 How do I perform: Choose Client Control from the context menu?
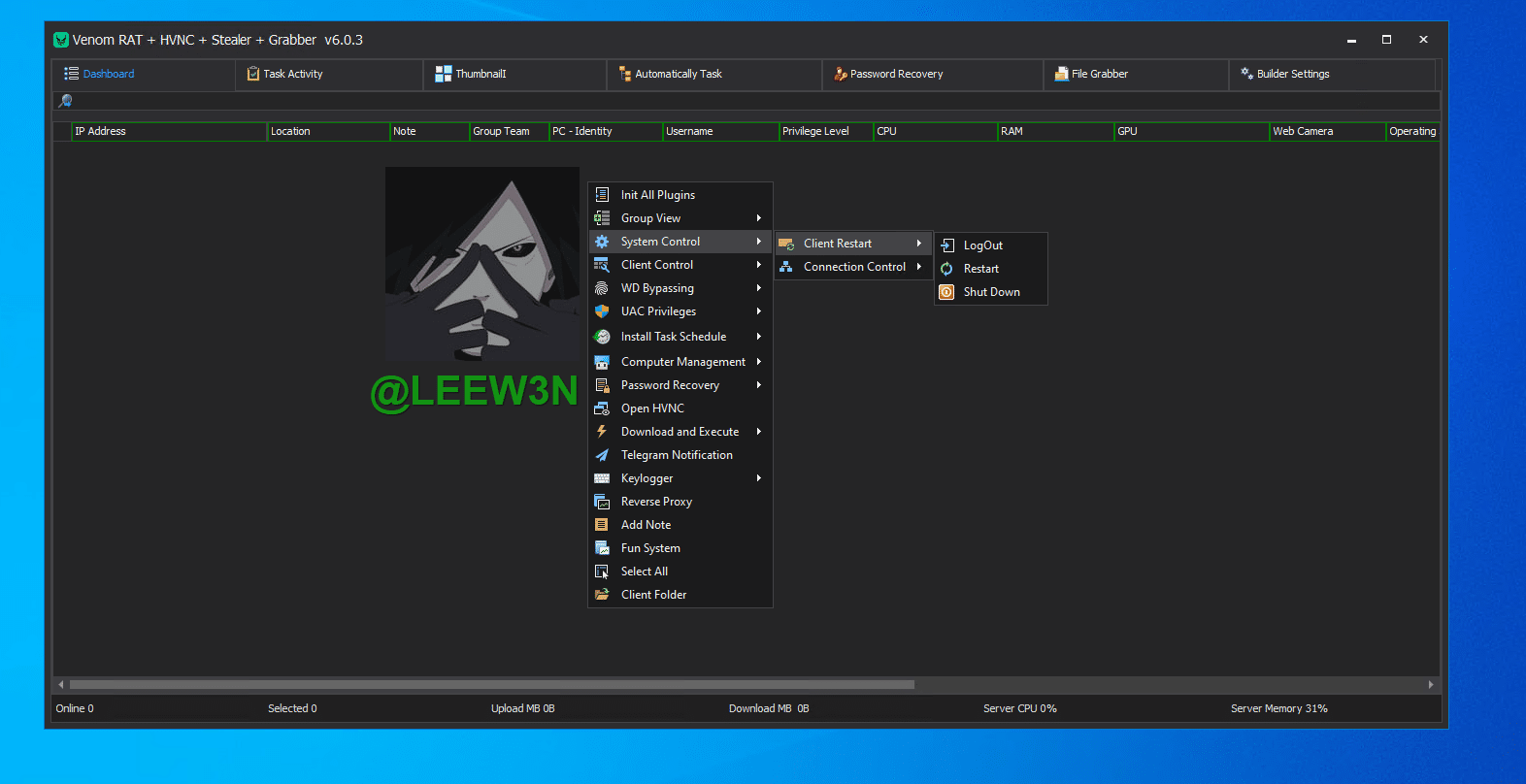click(657, 265)
